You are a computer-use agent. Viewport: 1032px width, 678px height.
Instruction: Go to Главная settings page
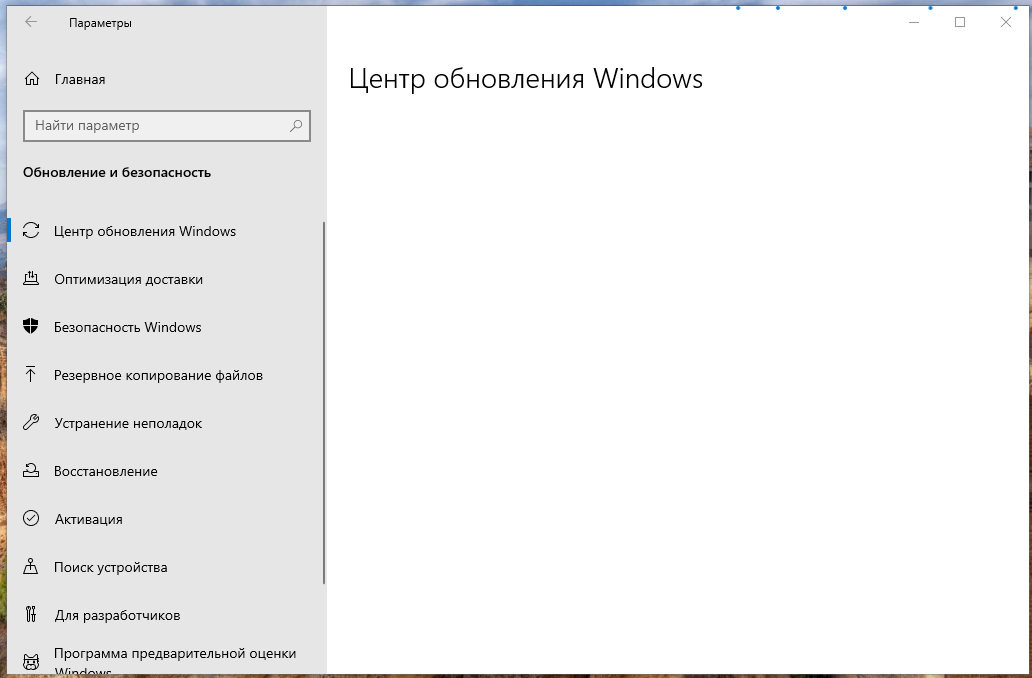pyautogui.click(x=80, y=79)
